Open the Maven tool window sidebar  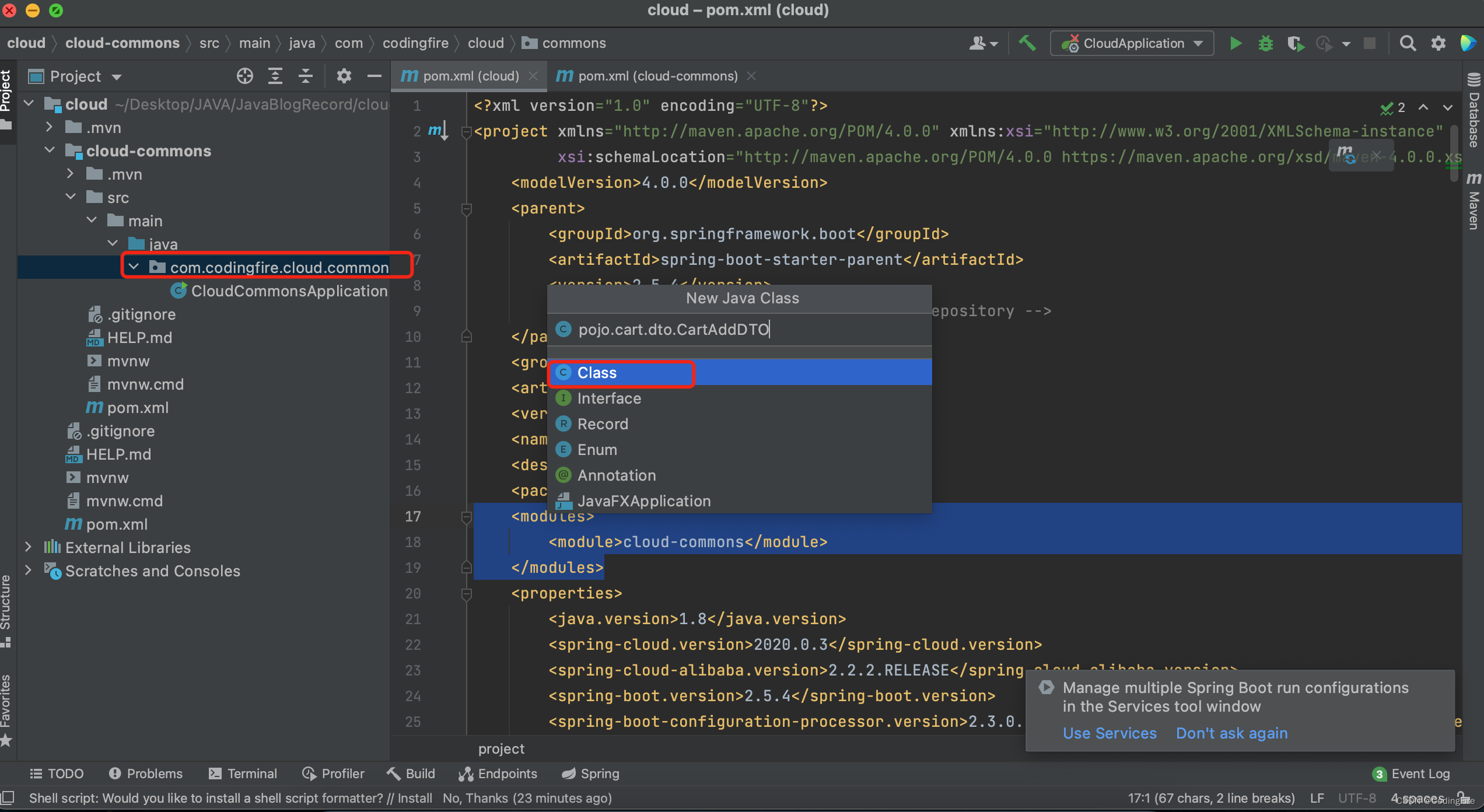pos(1474,201)
